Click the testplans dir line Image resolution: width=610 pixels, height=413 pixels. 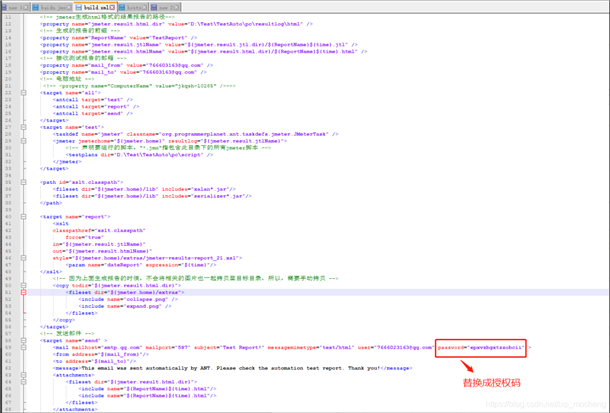pos(139,155)
